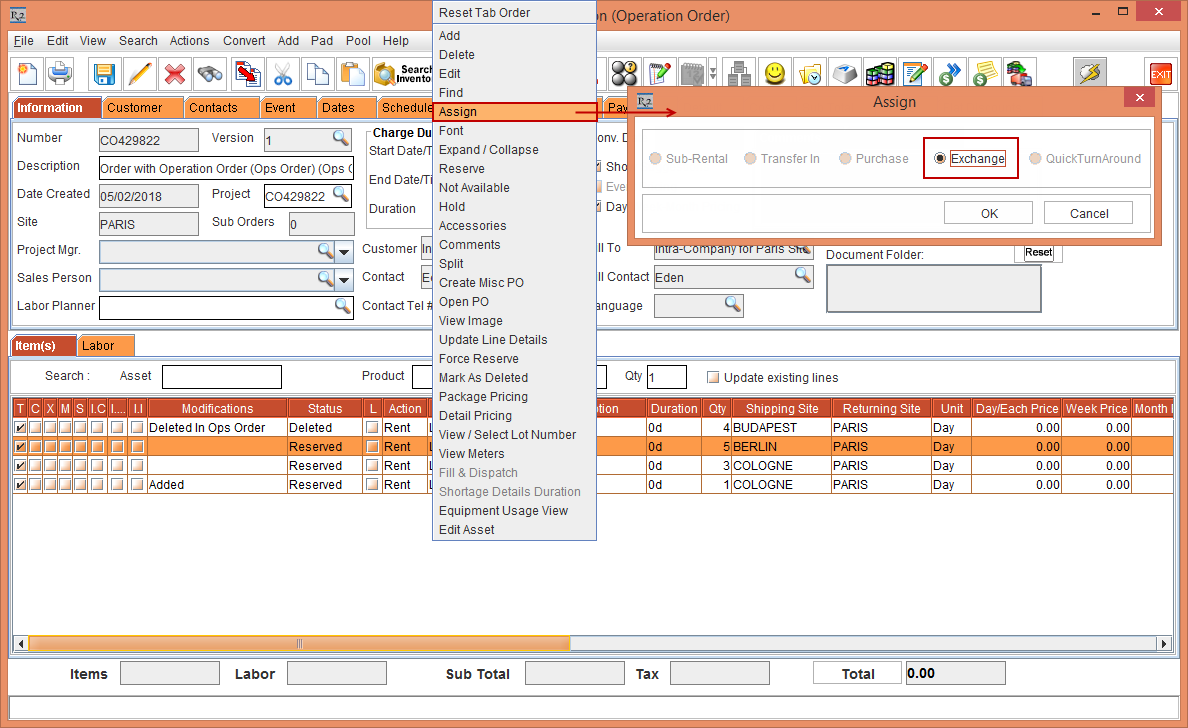
Task: Click the horizontal scrollbar under items grid
Action: pyautogui.click(x=300, y=644)
